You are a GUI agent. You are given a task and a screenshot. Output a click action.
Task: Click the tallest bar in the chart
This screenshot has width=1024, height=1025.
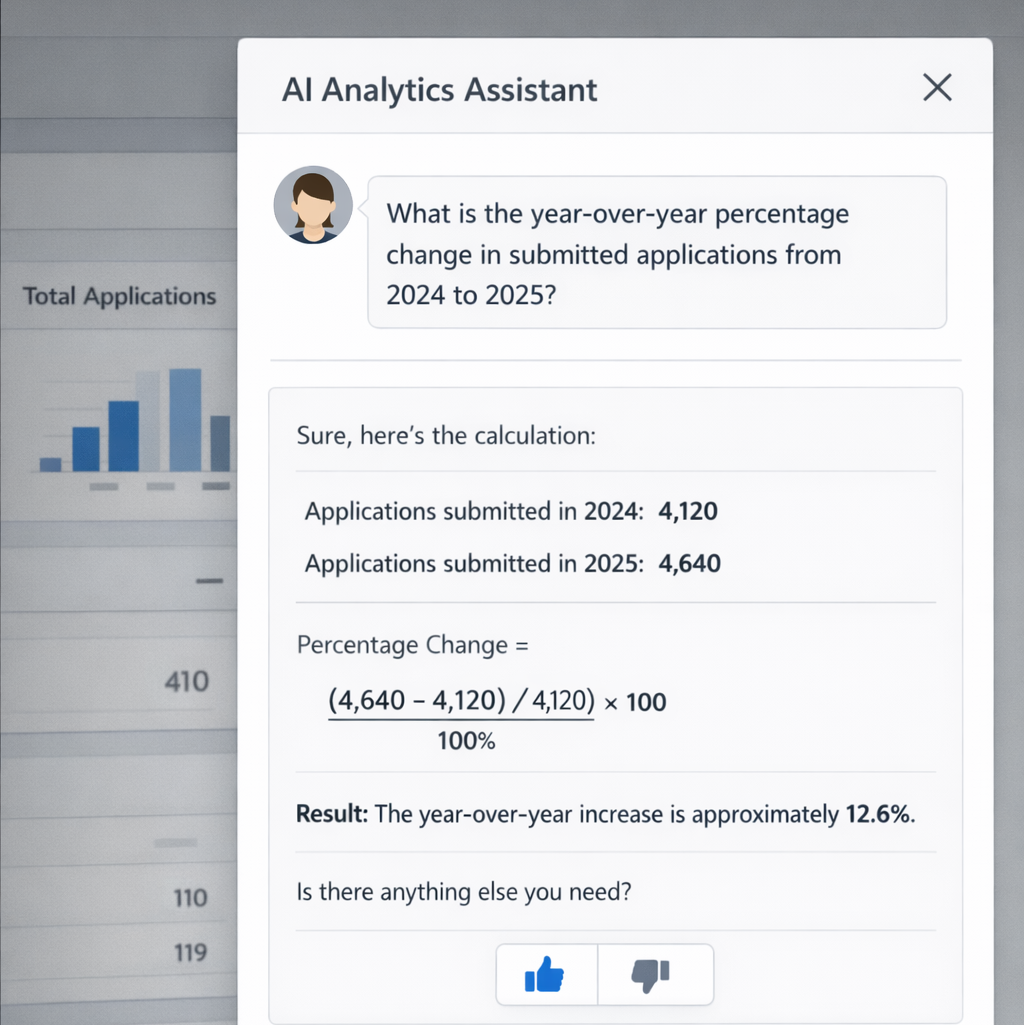[185, 419]
